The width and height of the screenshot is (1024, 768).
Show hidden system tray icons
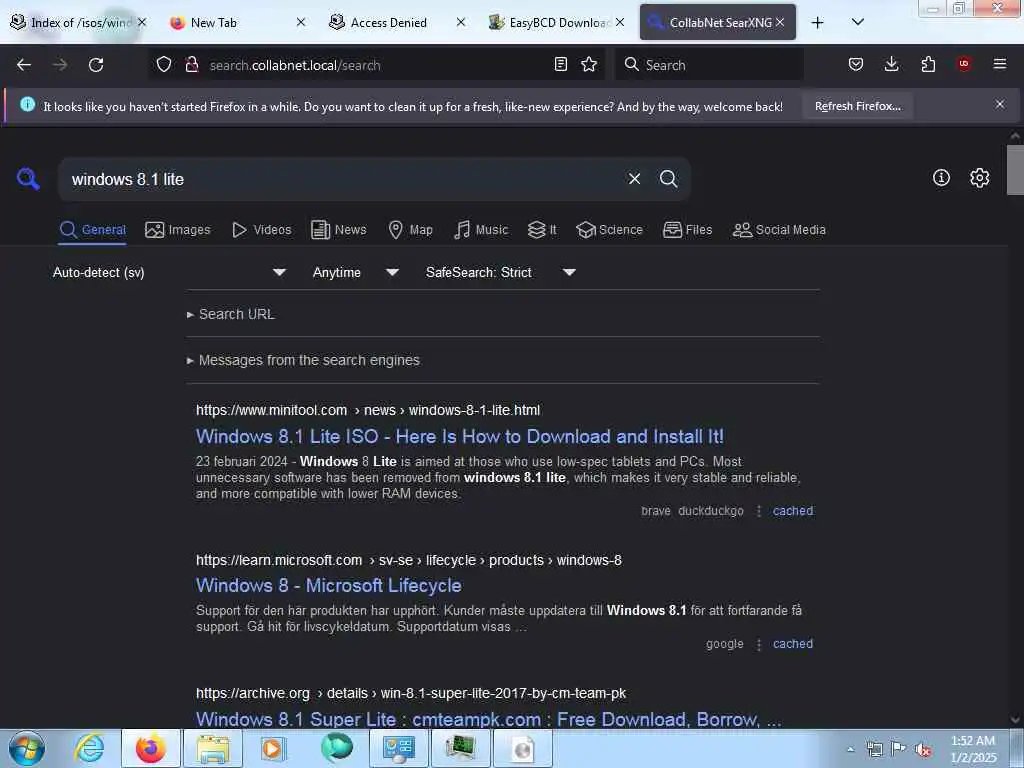pyautogui.click(x=850, y=750)
